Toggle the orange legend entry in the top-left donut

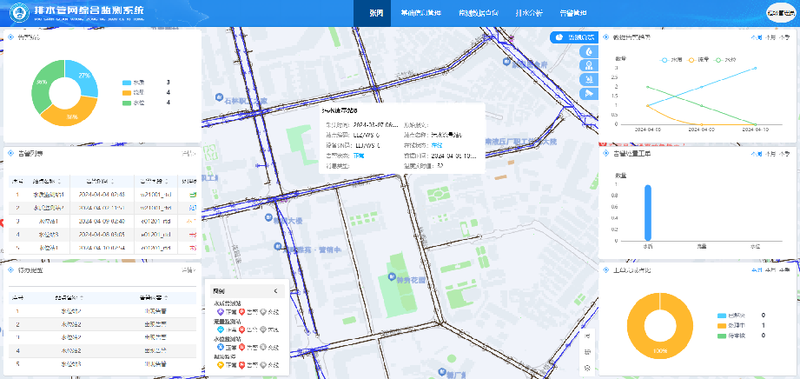pyautogui.click(x=134, y=93)
